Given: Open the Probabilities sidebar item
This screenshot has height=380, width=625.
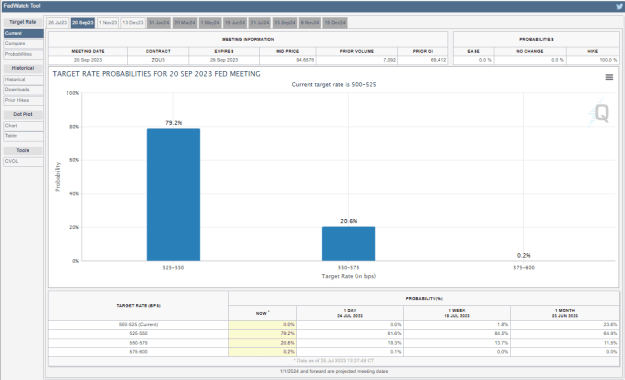Looking at the screenshot, I should (x=24, y=54).
